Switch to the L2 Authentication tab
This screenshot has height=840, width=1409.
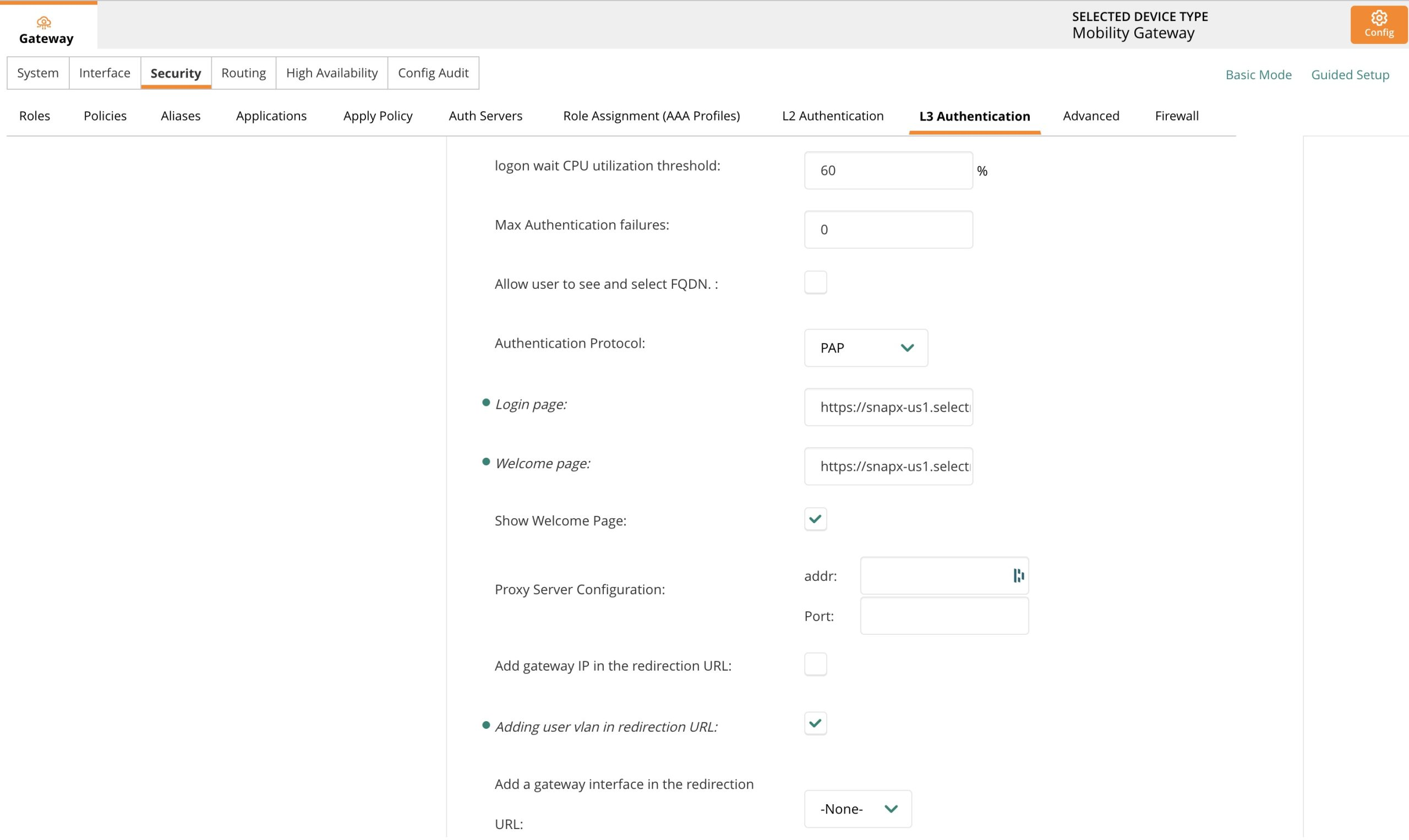pyautogui.click(x=832, y=116)
